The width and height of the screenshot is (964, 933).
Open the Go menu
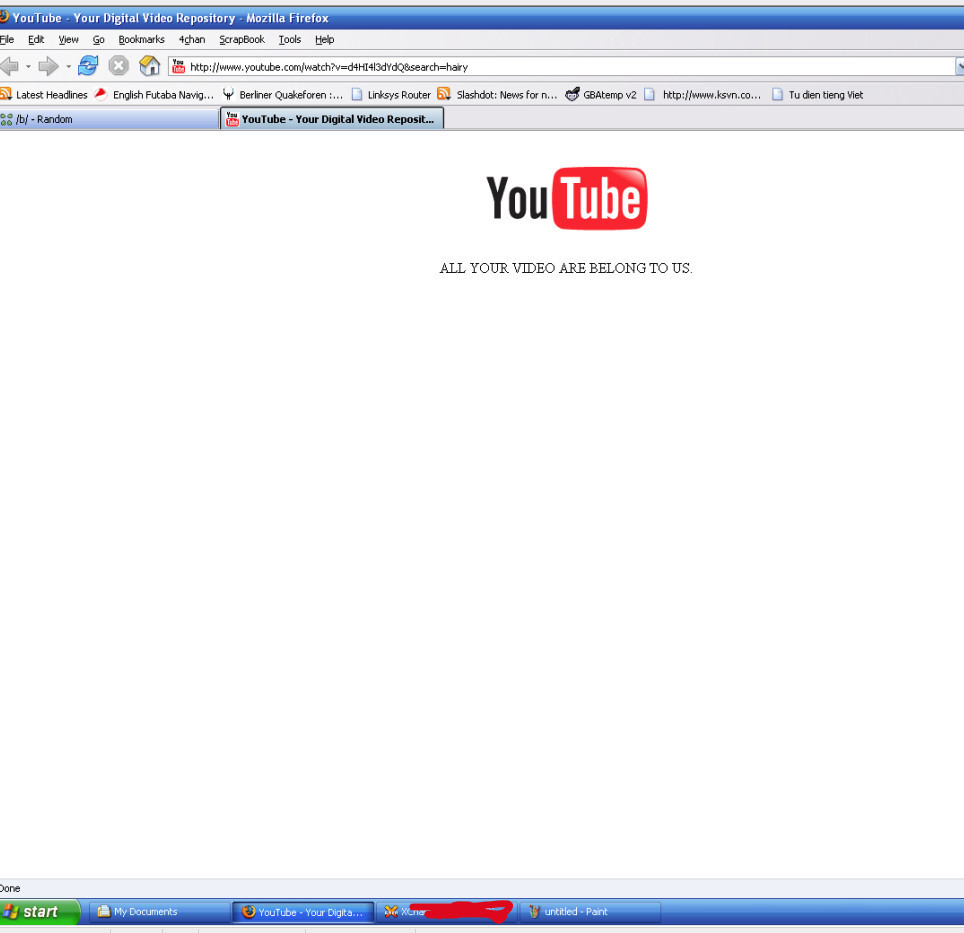pos(98,39)
